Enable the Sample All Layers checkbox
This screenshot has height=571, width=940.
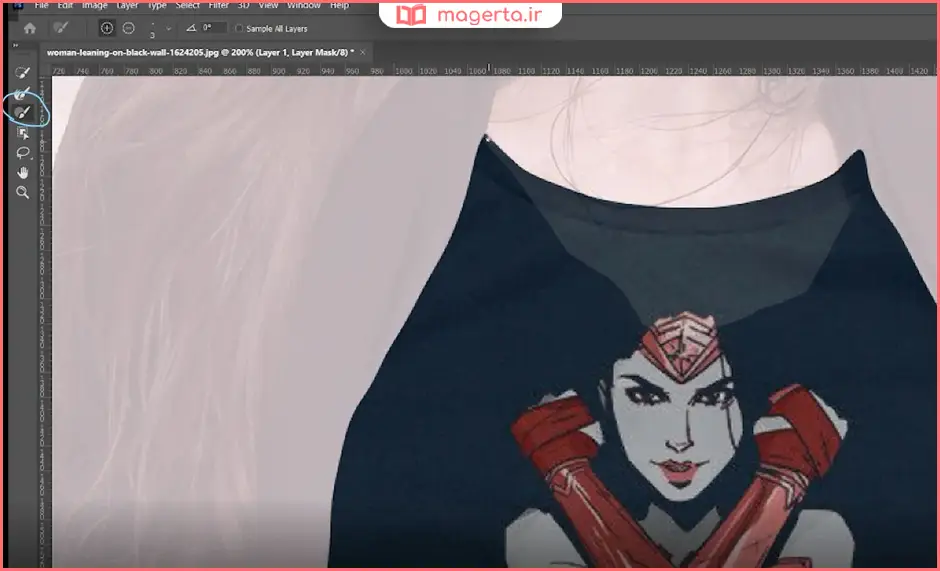point(239,28)
